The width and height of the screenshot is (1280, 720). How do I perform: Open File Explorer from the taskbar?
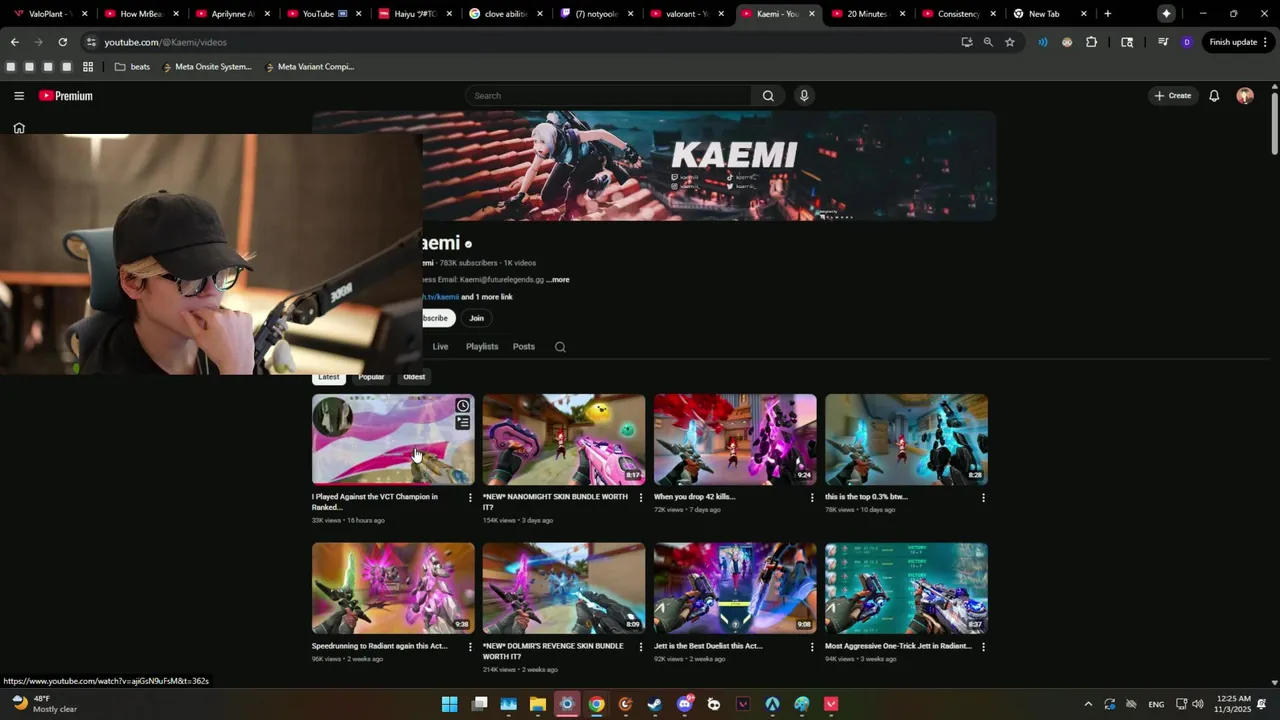537,704
